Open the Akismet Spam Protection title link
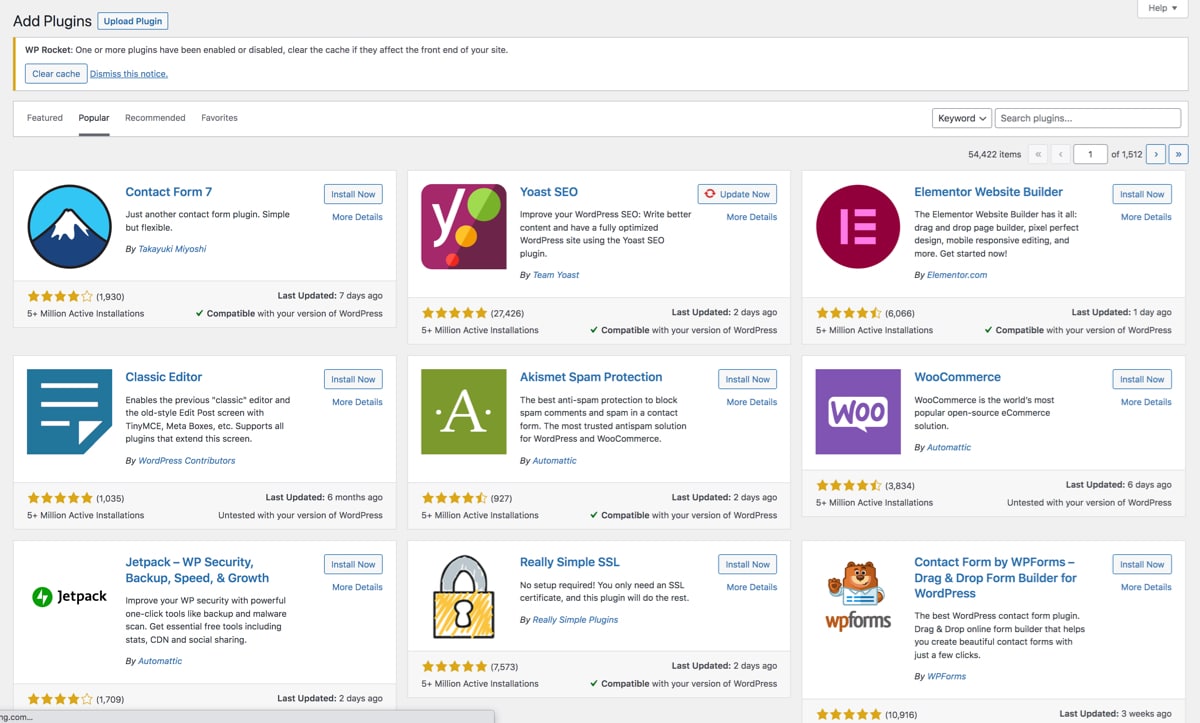This screenshot has width=1200, height=723. click(591, 377)
